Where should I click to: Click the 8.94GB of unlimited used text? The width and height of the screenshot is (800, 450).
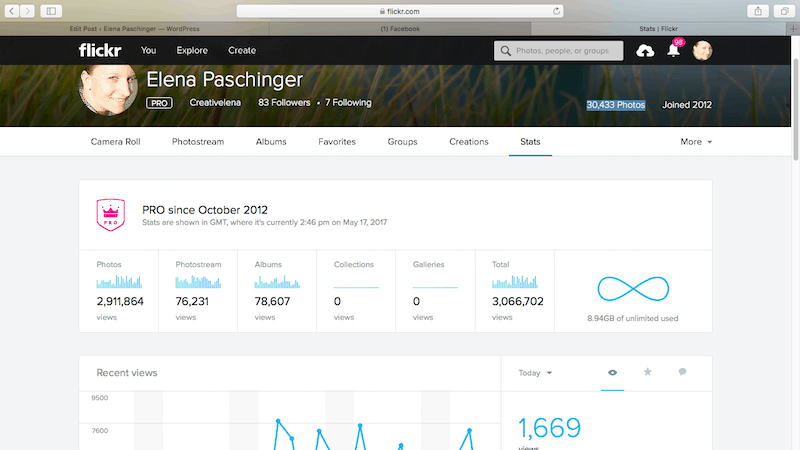click(x=633, y=318)
